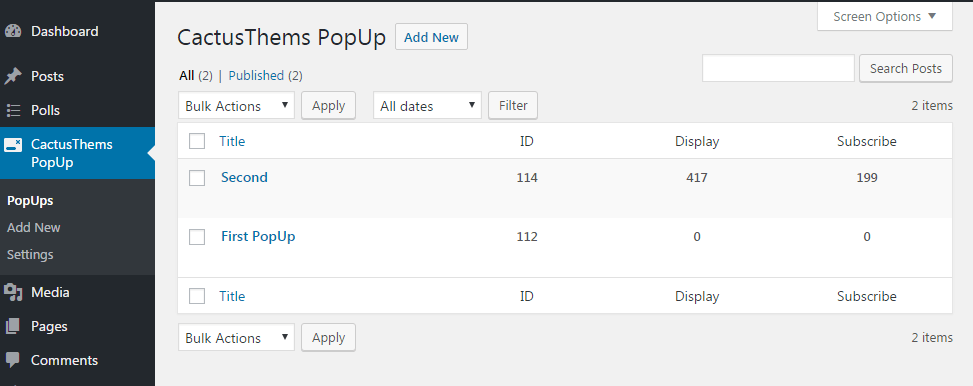Image resolution: width=973 pixels, height=386 pixels.
Task: Click the Subscribe count 199
Action: (867, 177)
